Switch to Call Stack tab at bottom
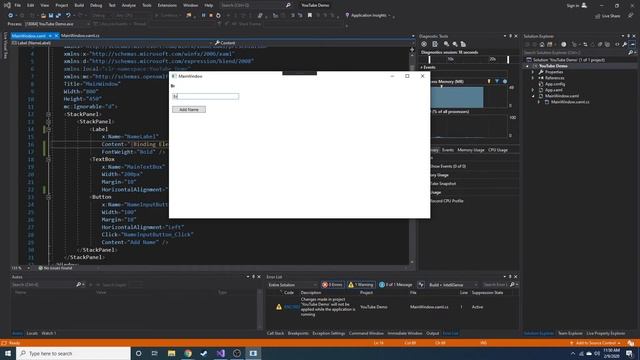The height and width of the screenshot is (360, 640). click(x=275, y=333)
